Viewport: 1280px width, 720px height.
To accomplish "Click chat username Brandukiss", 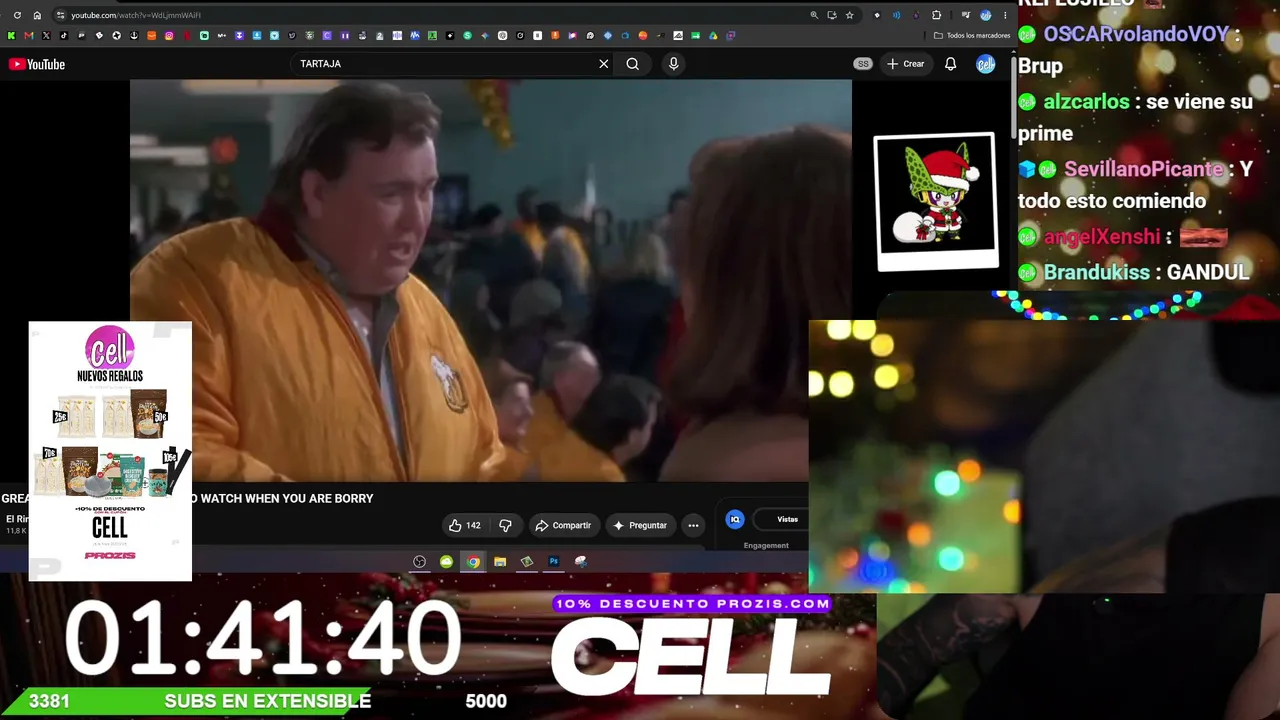I will [x=1097, y=272].
